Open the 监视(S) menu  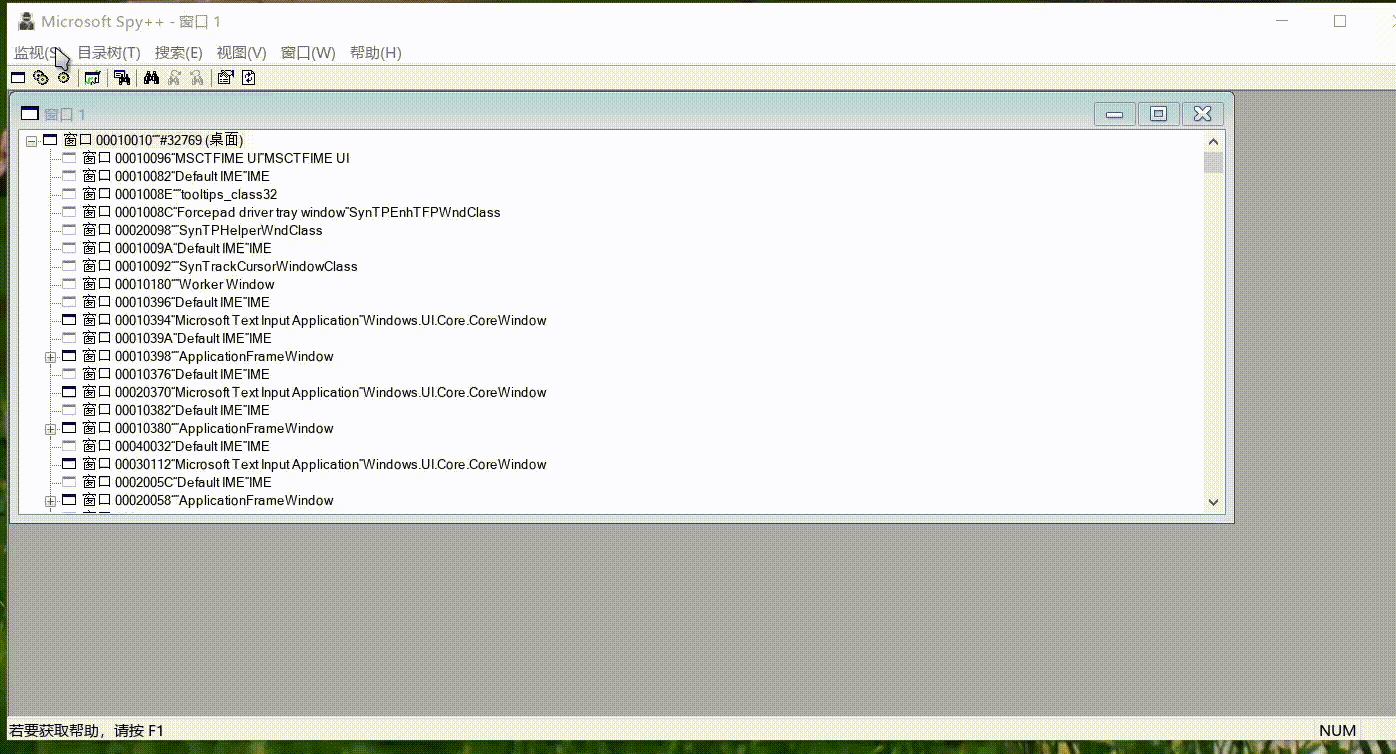click(39, 52)
